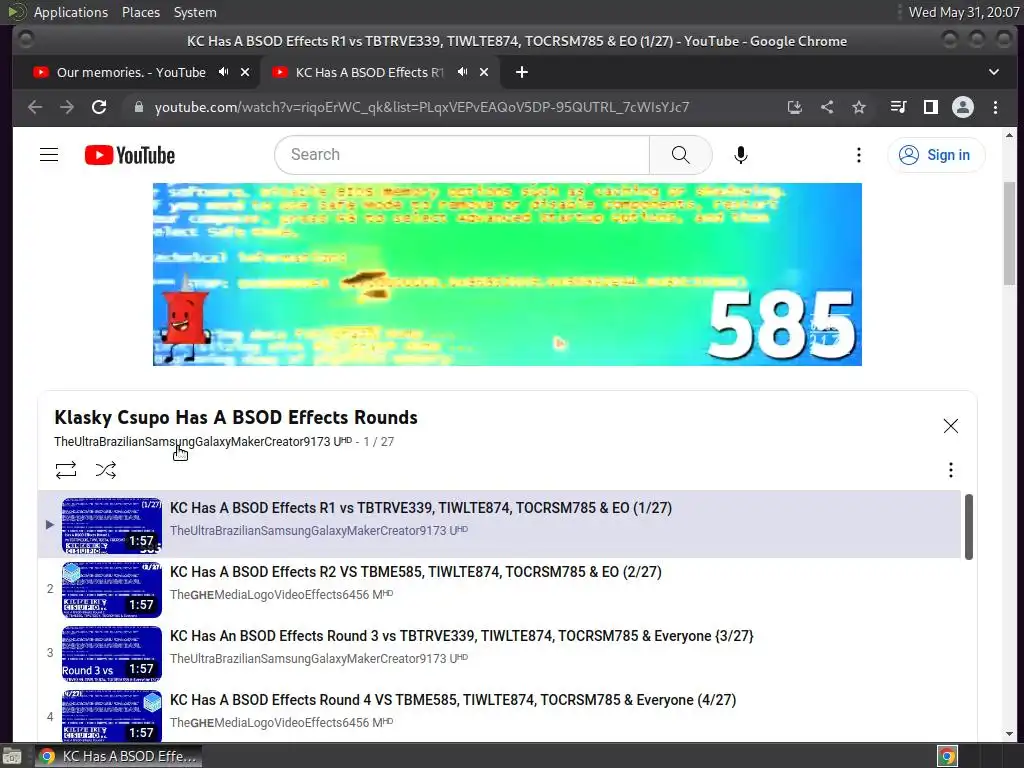The image size is (1024, 768).
Task: Click the window menu button in the title bar left
Action: (25, 40)
